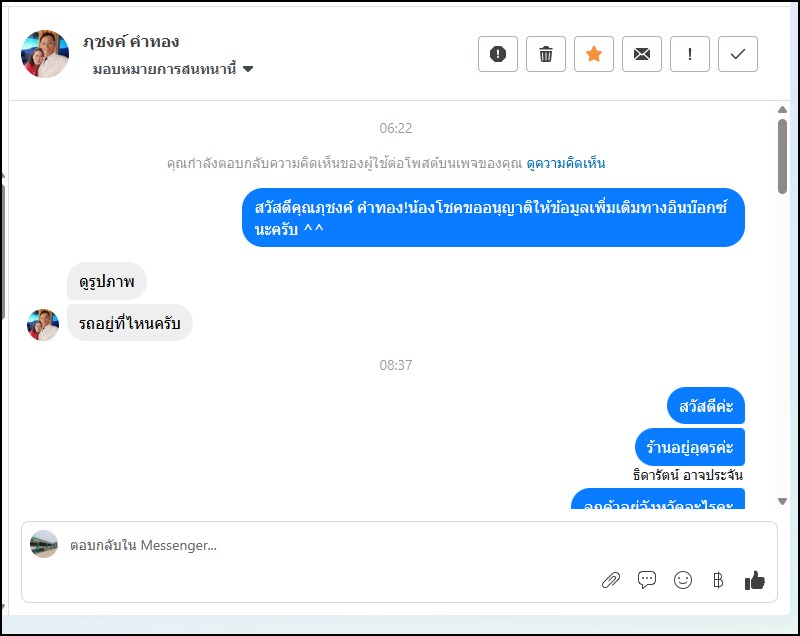
Task: Toggle the orange star follow-up flag
Action: [x=593, y=54]
